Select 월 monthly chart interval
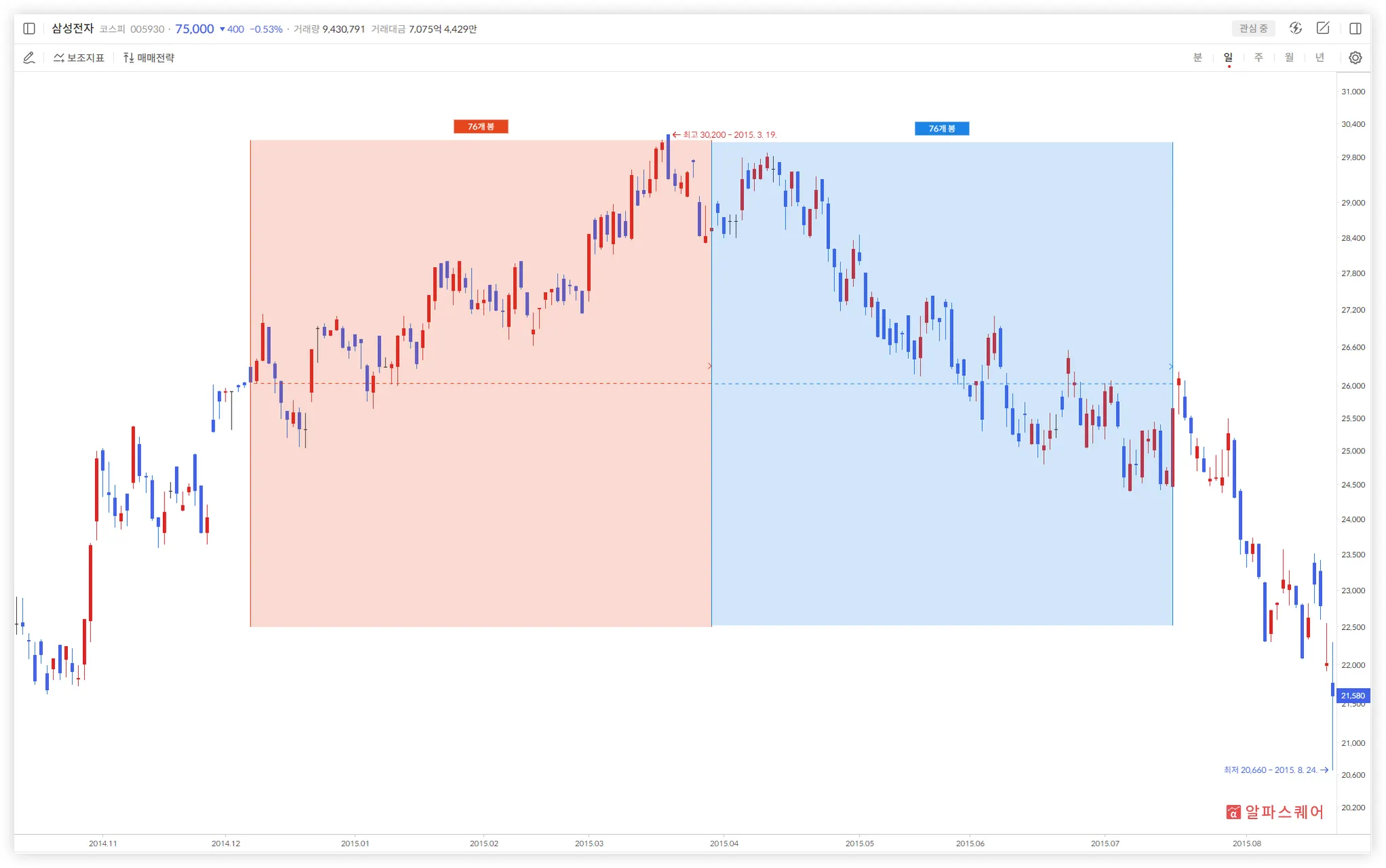Viewport: 1386px width, 868px height. pyautogui.click(x=1289, y=58)
